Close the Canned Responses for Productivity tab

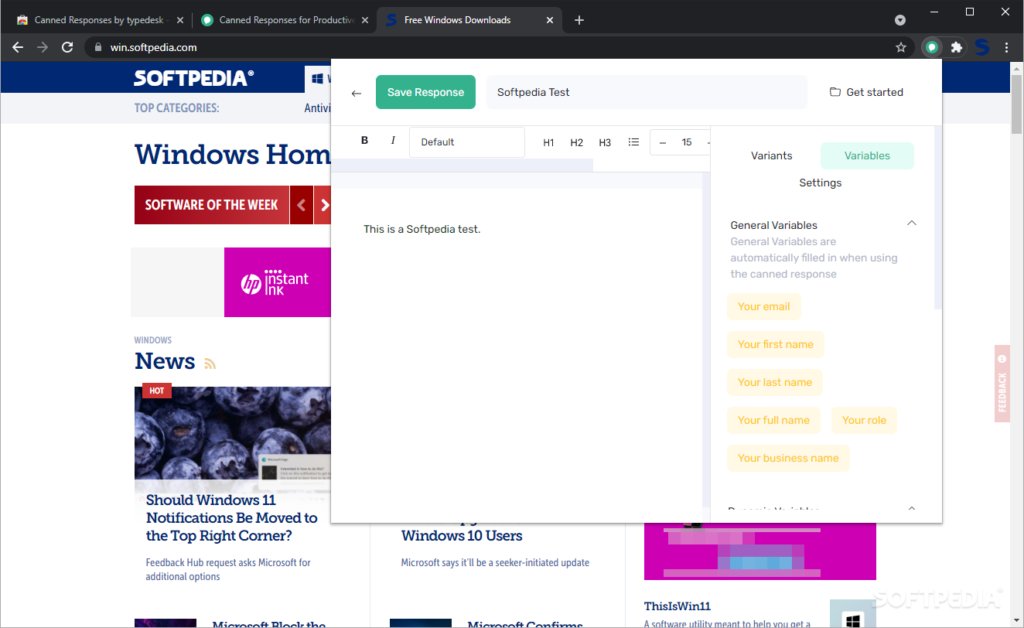364,20
